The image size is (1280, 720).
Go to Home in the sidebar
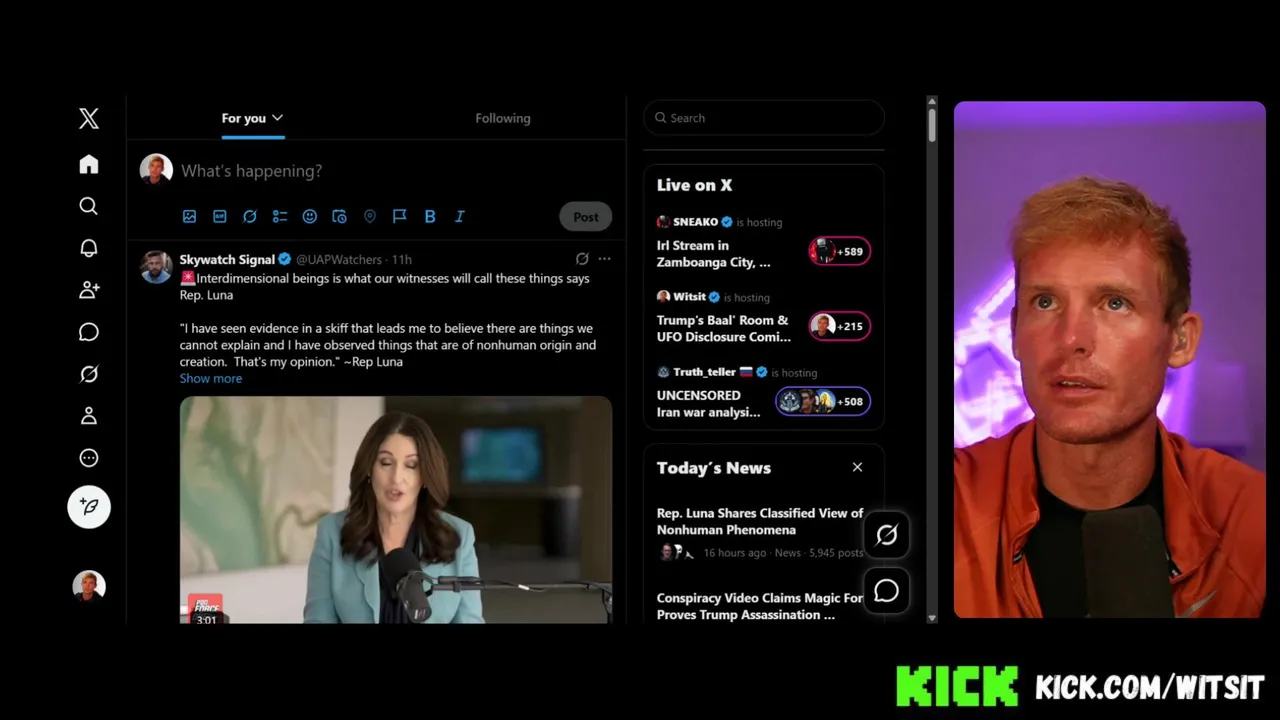(89, 164)
